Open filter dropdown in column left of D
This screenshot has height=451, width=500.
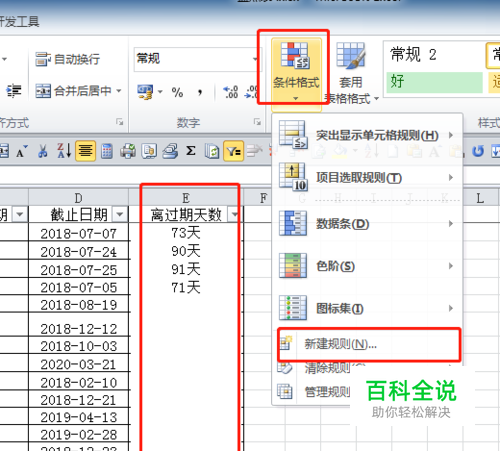coord(20,214)
